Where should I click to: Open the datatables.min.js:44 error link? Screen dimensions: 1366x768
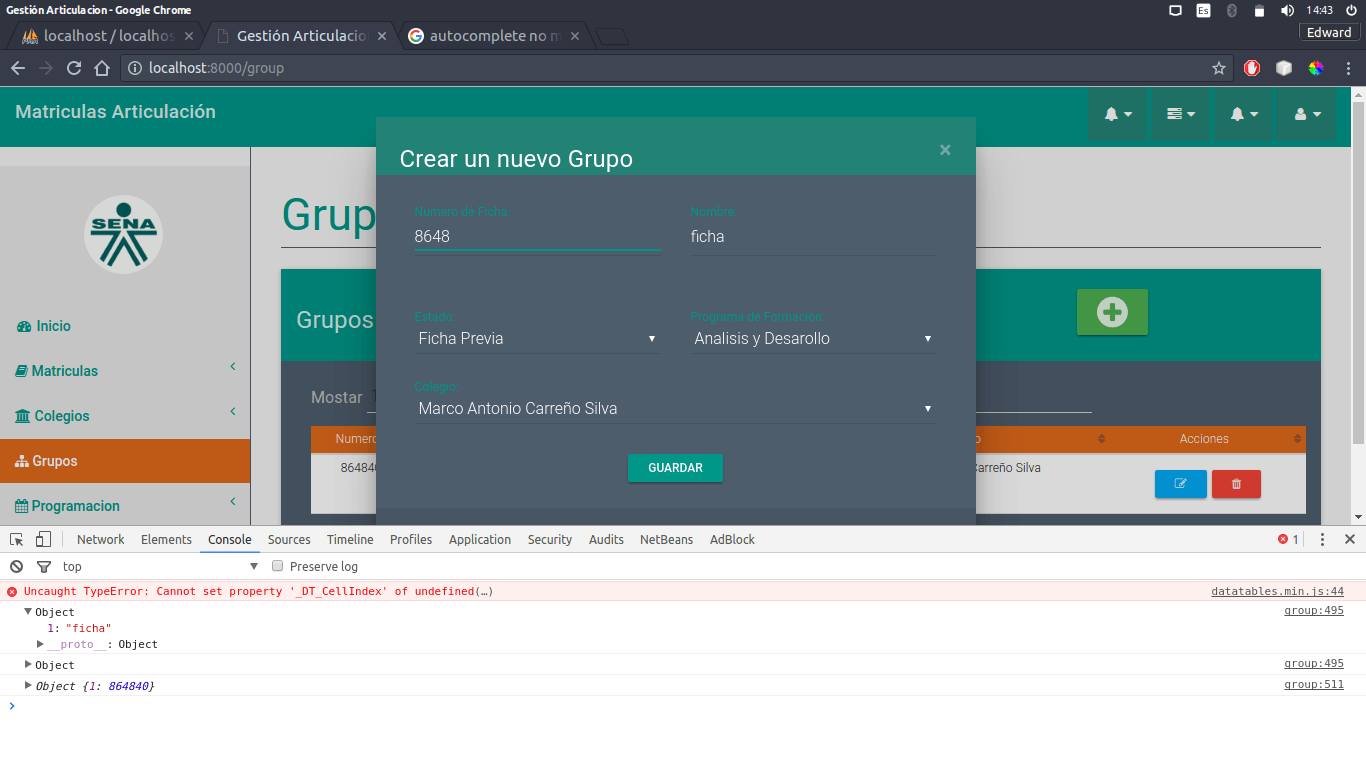[1277, 591]
